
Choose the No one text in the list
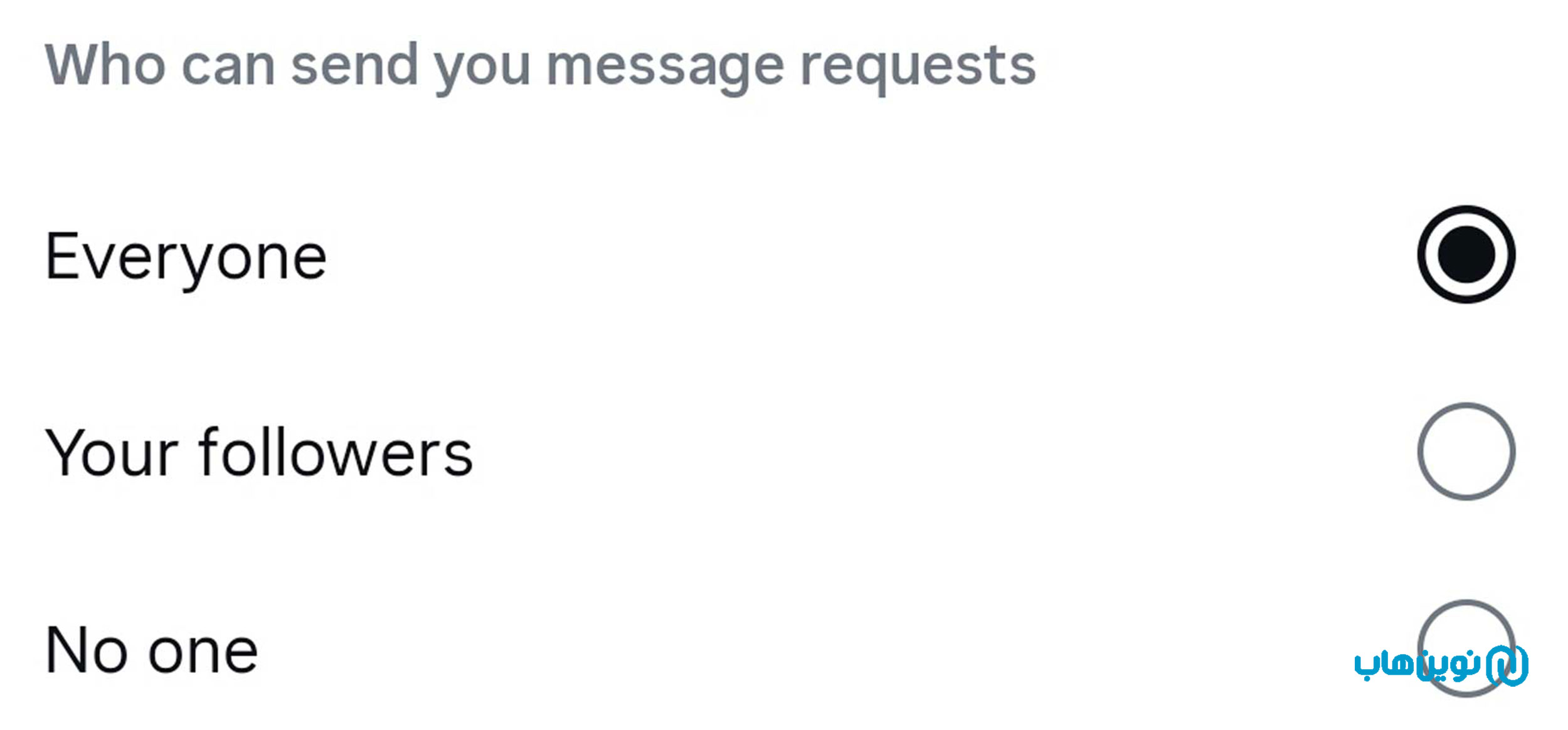tap(152, 651)
